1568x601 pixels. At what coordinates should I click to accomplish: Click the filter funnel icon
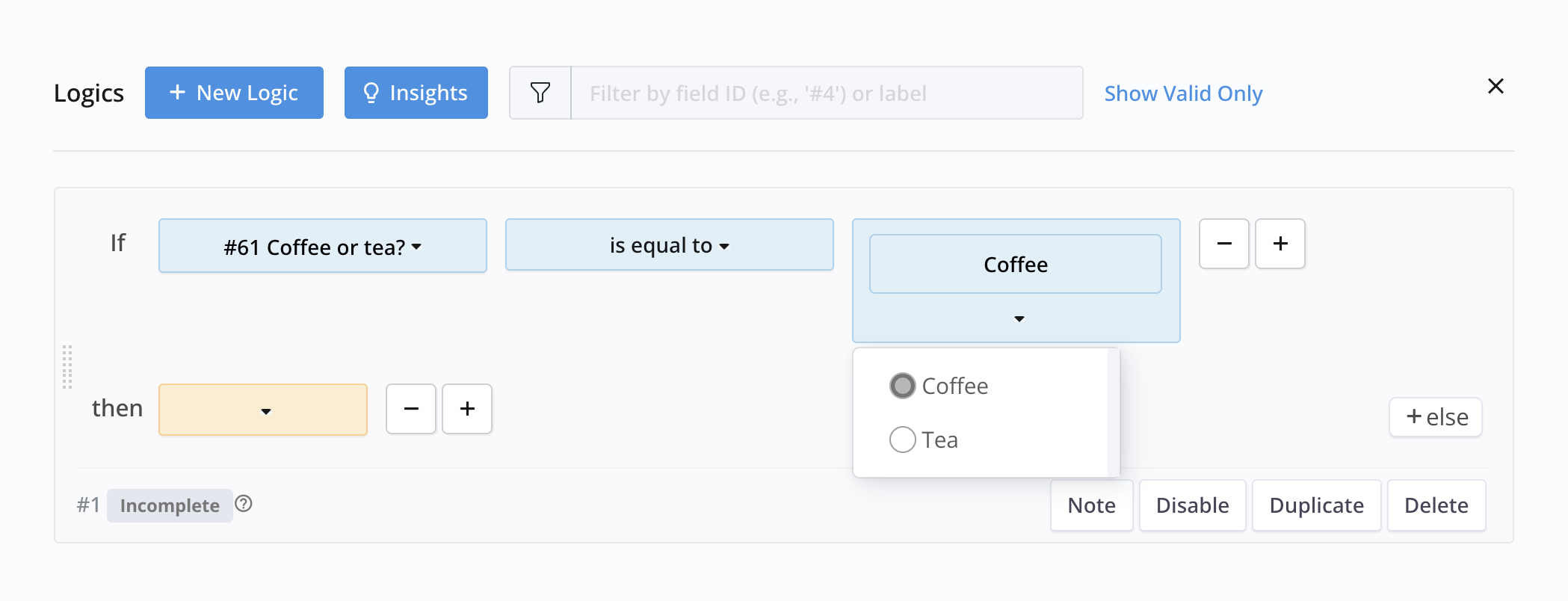point(540,93)
